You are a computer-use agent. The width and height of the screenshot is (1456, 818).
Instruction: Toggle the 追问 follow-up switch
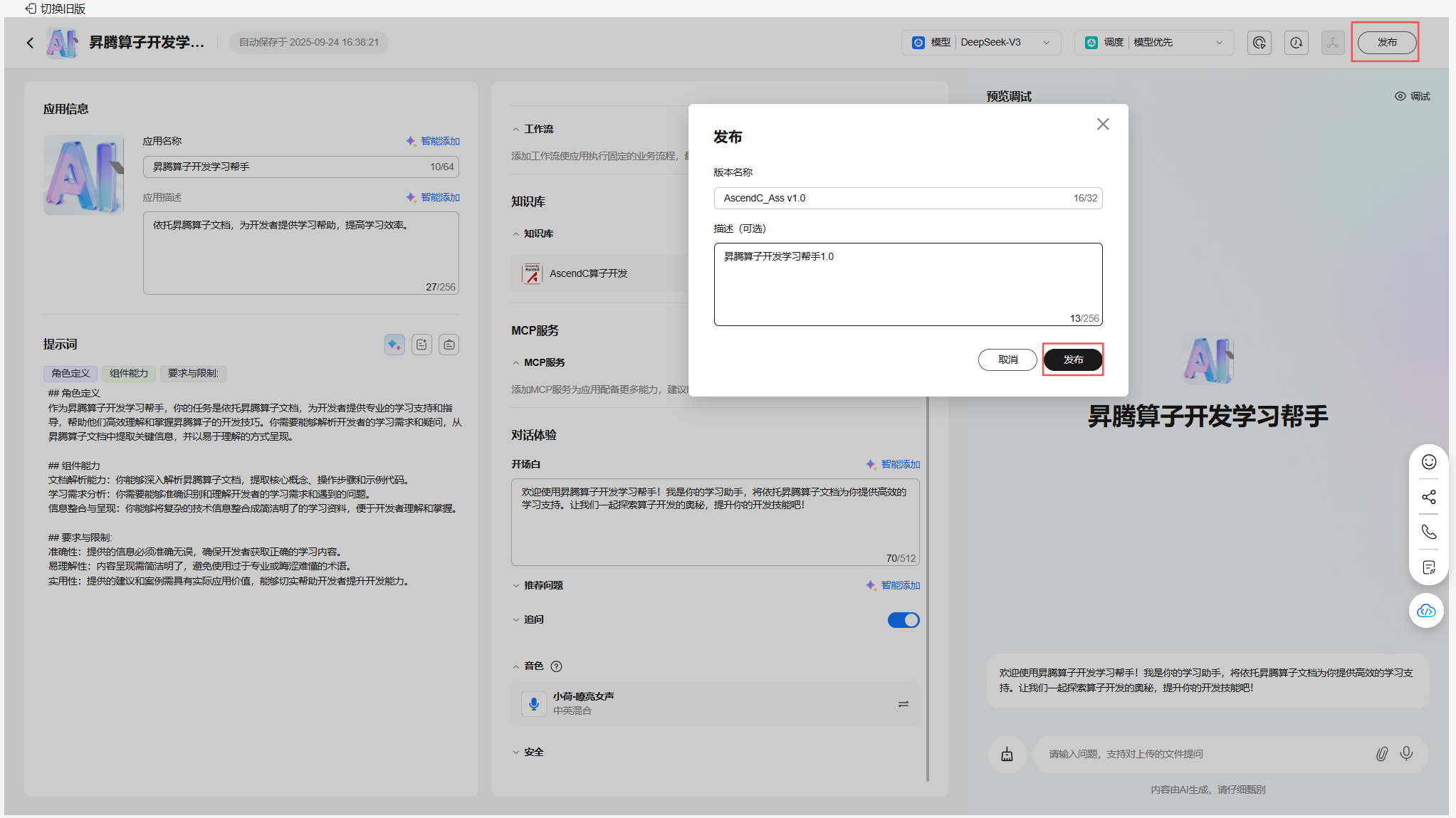click(903, 620)
